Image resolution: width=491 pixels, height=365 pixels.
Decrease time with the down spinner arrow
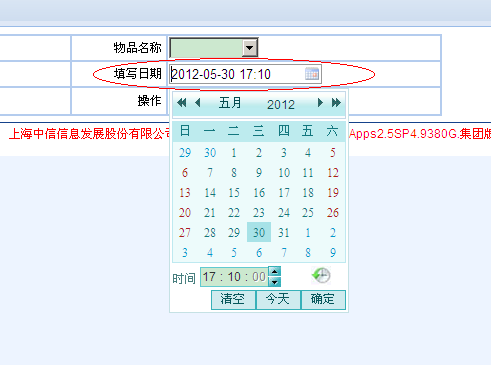(x=274, y=282)
